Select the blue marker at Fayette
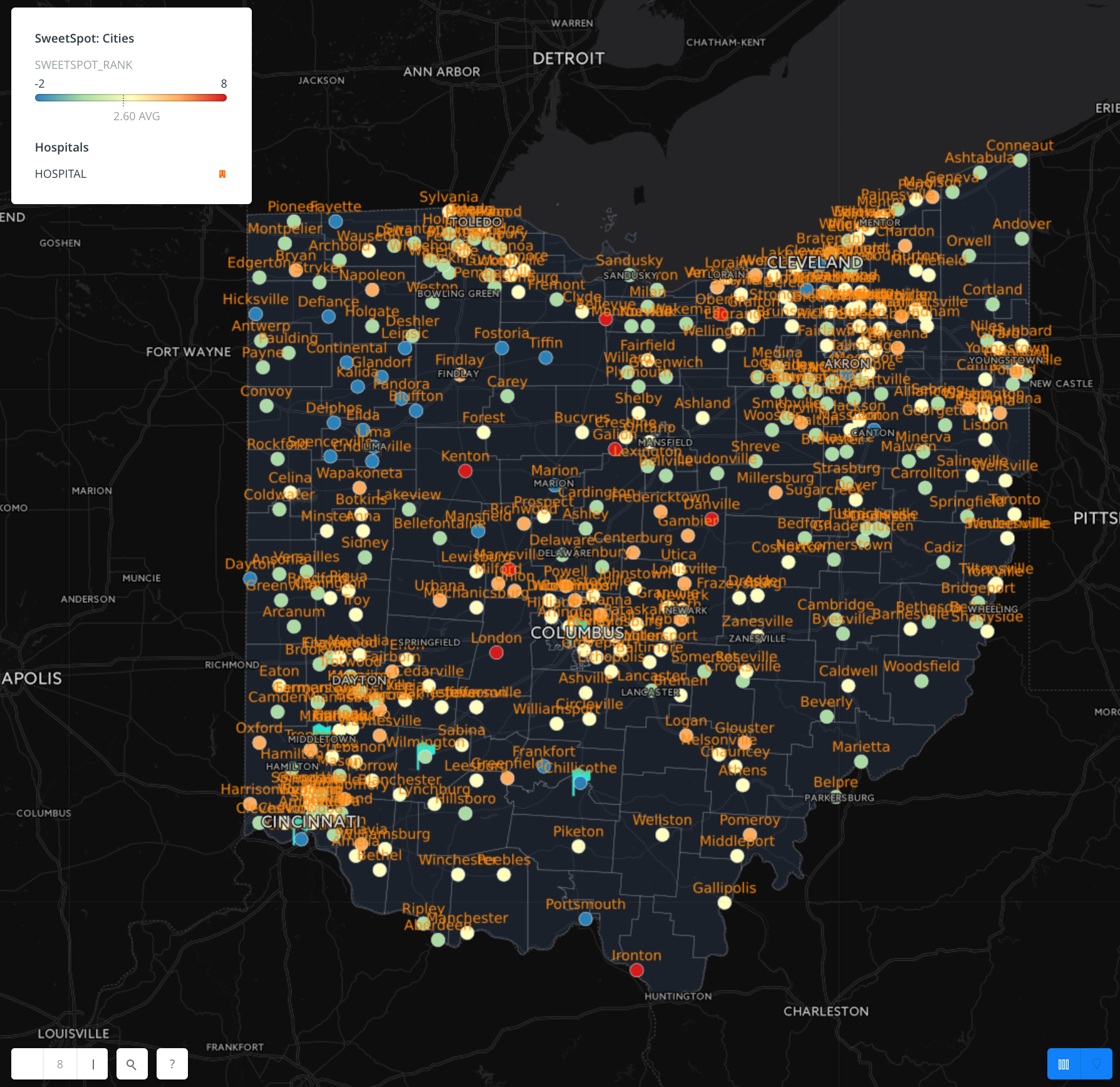 point(336,221)
